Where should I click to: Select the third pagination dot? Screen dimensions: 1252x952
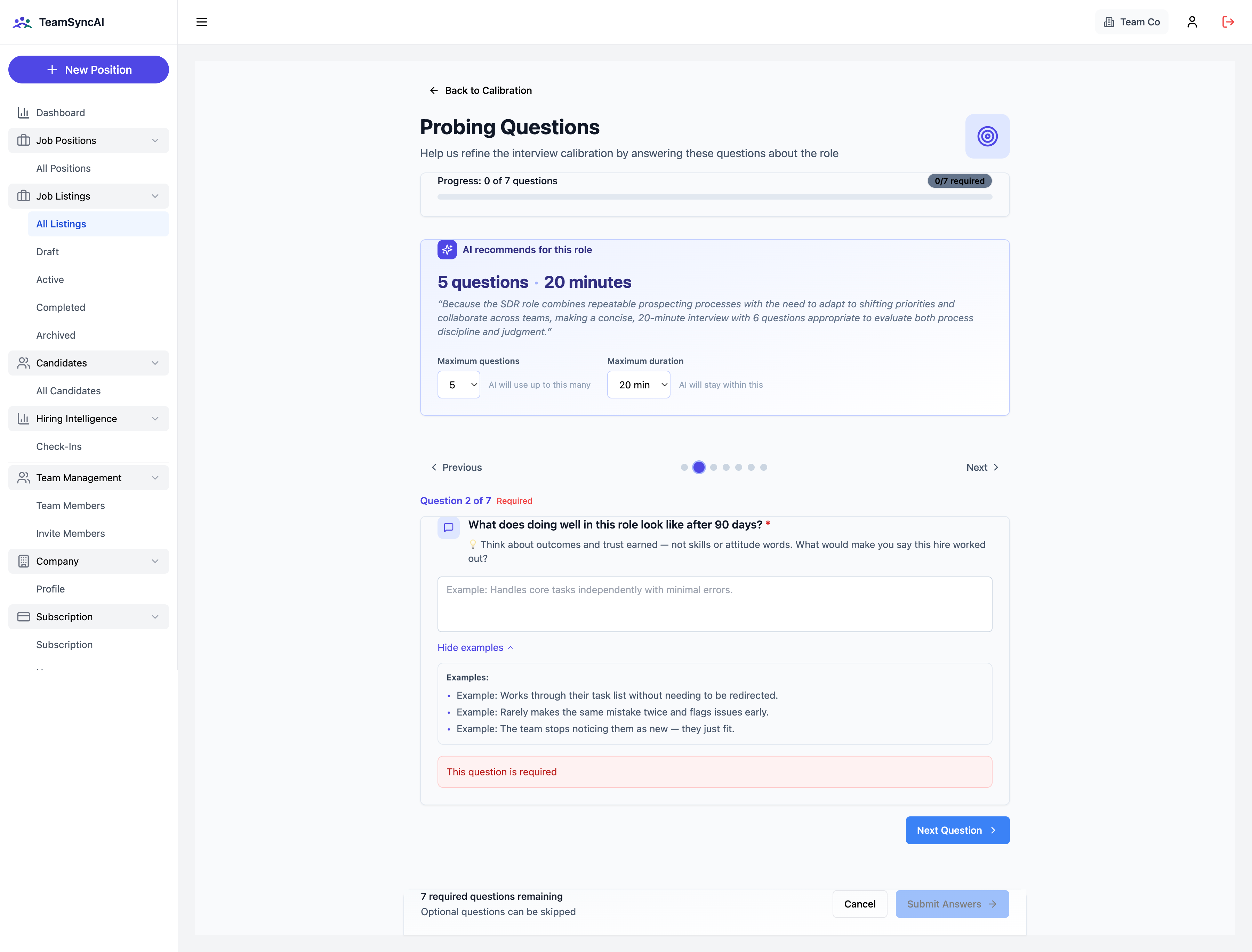pos(714,468)
